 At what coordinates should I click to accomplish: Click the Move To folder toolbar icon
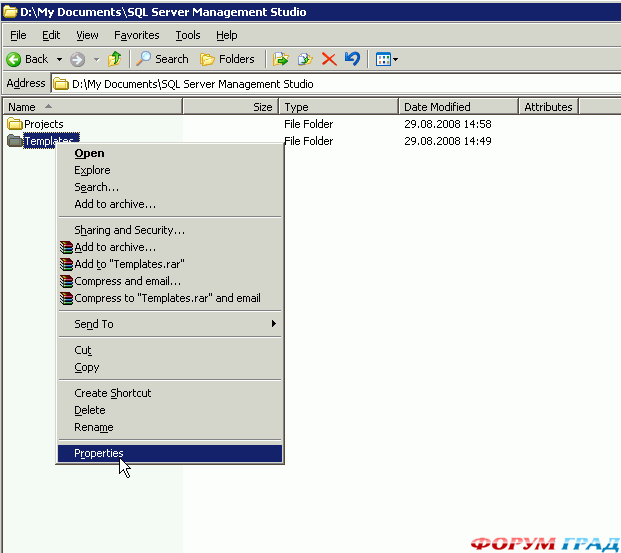point(281,59)
